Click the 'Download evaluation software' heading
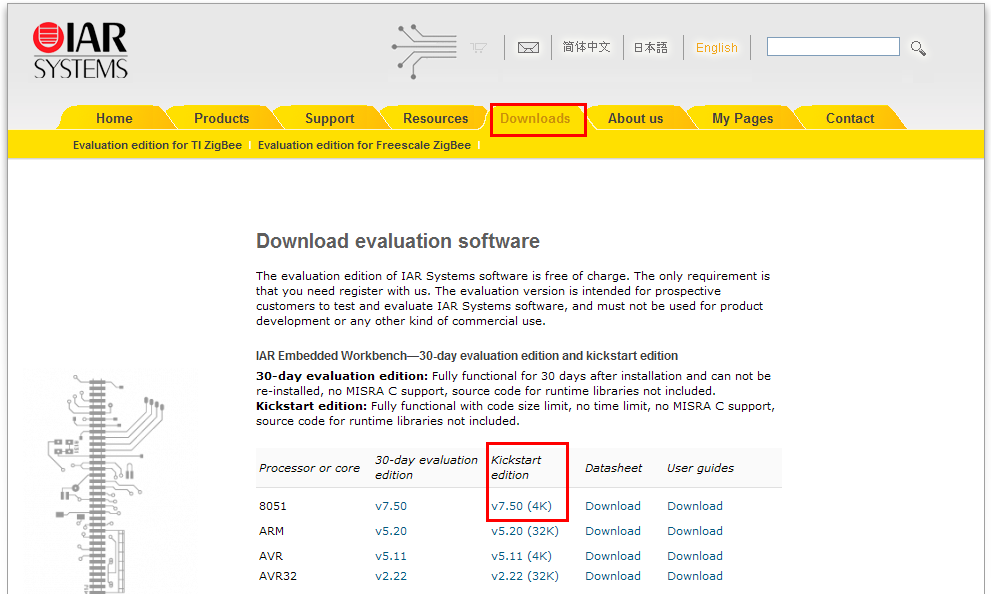 click(x=398, y=241)
